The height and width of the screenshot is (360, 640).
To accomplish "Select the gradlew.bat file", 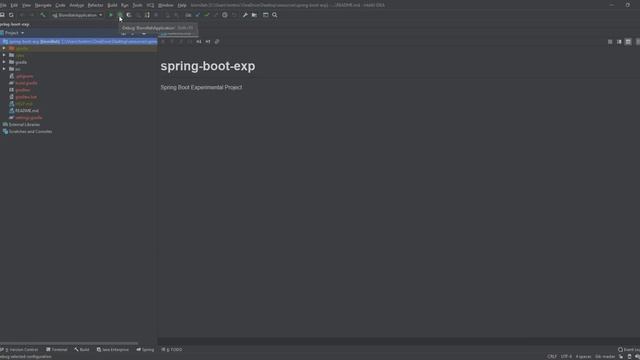I will [x=26, y=97].
